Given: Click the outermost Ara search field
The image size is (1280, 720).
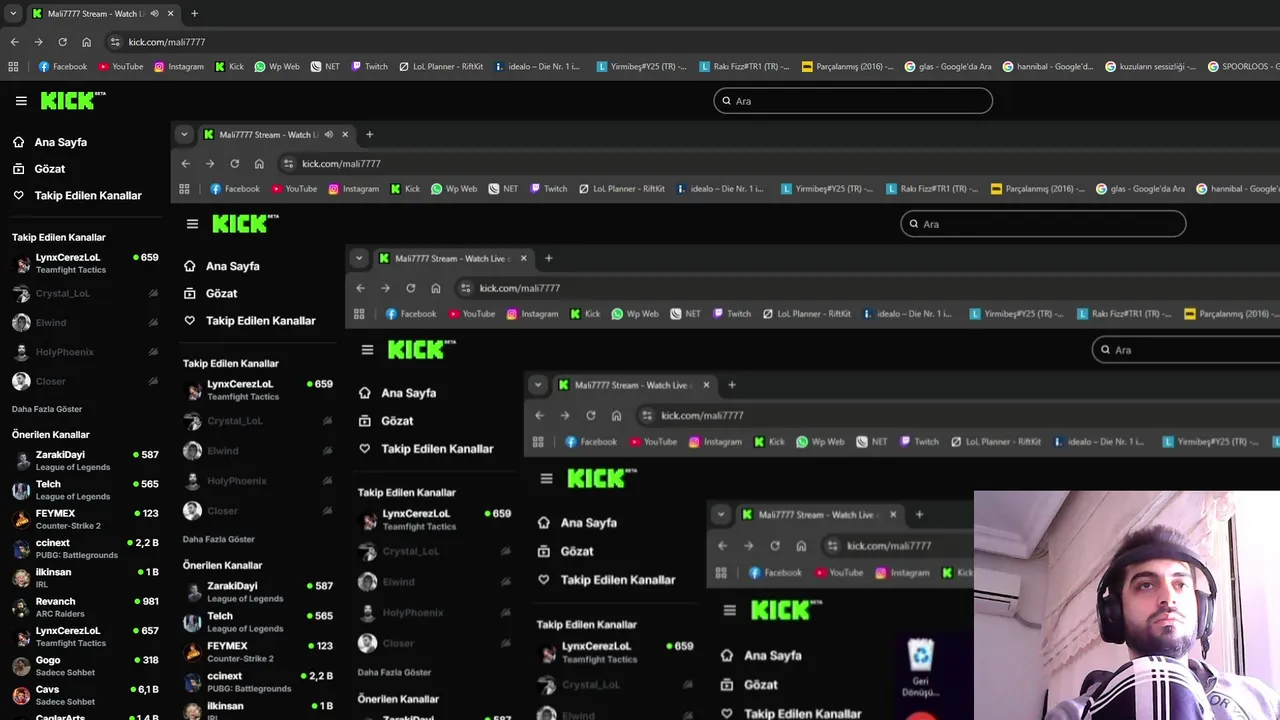Looking at the screenshot, I should pos(853,101).
